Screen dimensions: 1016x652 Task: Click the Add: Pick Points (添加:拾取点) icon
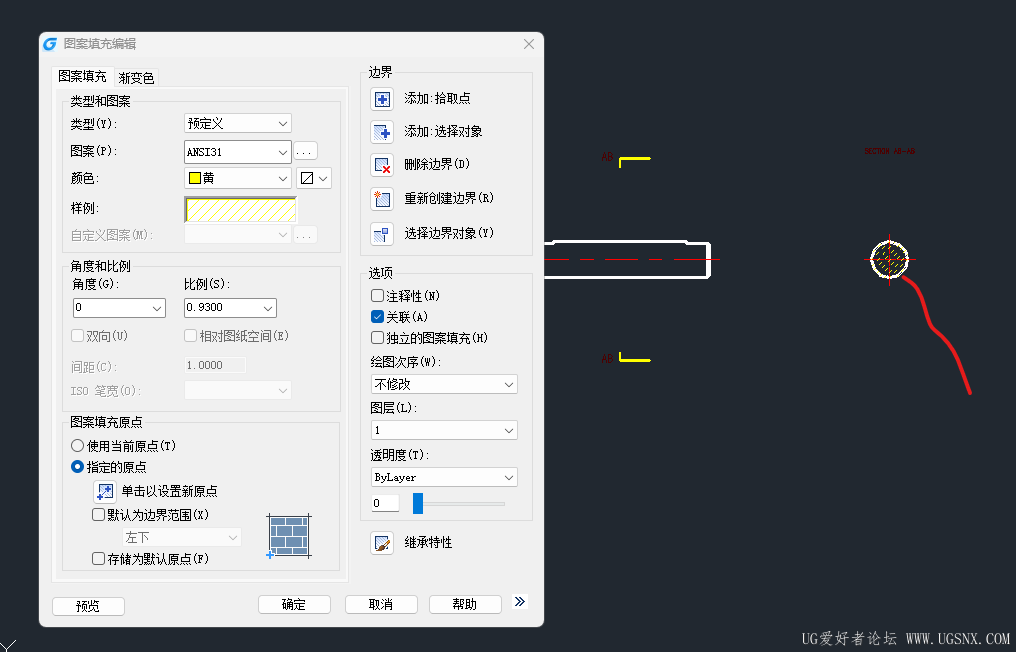click(382, 99)
